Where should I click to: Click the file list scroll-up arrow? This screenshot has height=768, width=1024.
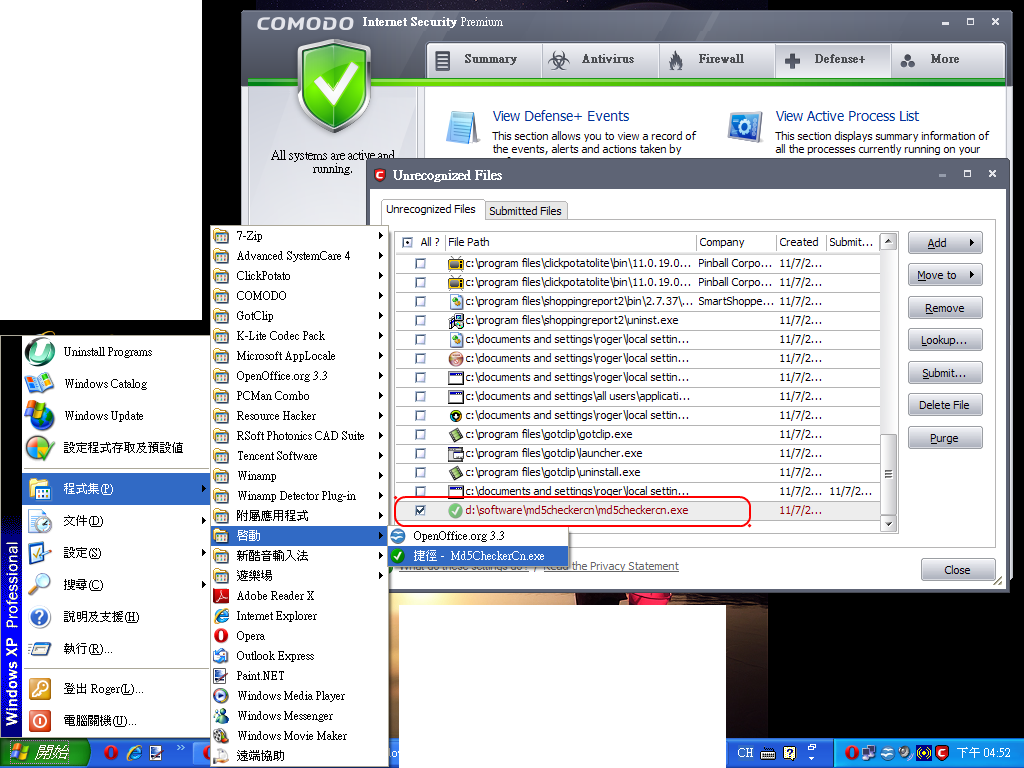[888, 242]
